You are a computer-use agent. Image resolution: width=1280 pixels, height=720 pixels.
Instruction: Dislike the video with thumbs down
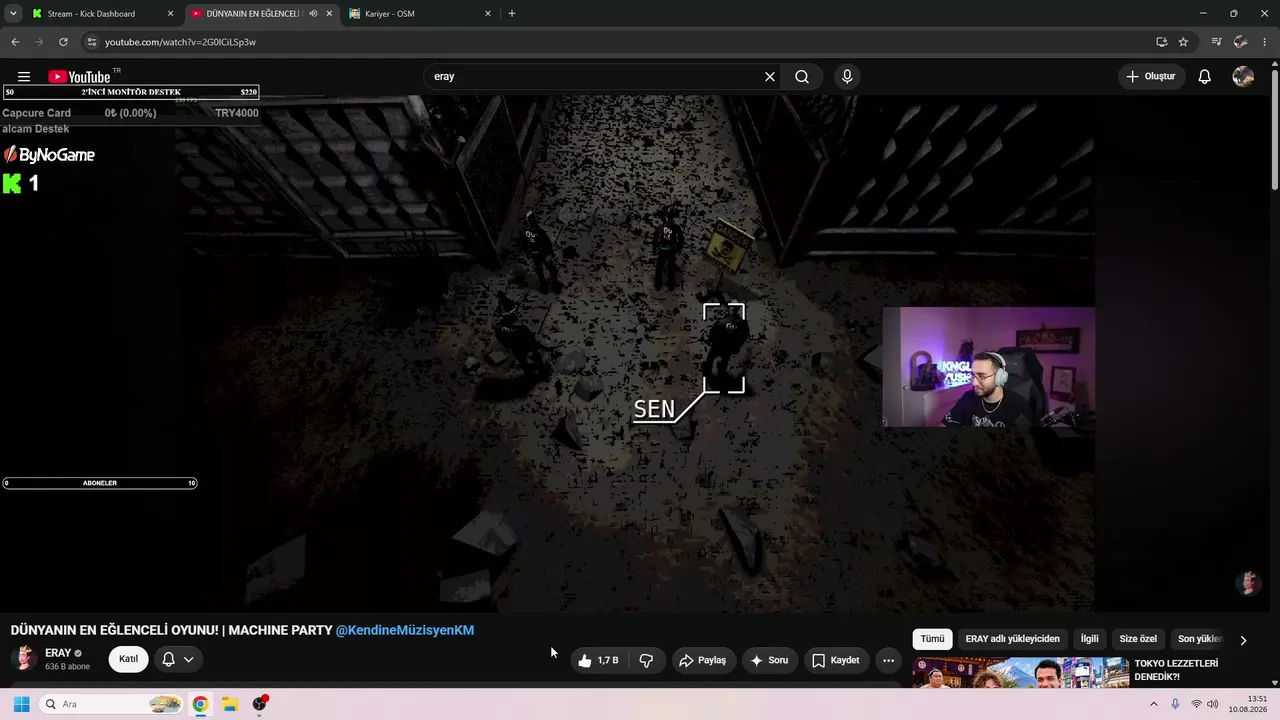pyautogui.click(x=646, y=660)
